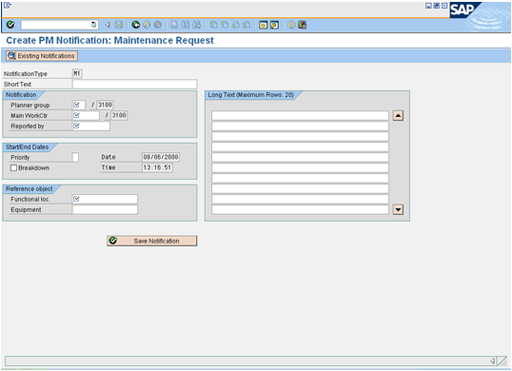Open the command field history dropdown
The width and height of the screenshot is (512, 371).
click(x=94, y=25)
